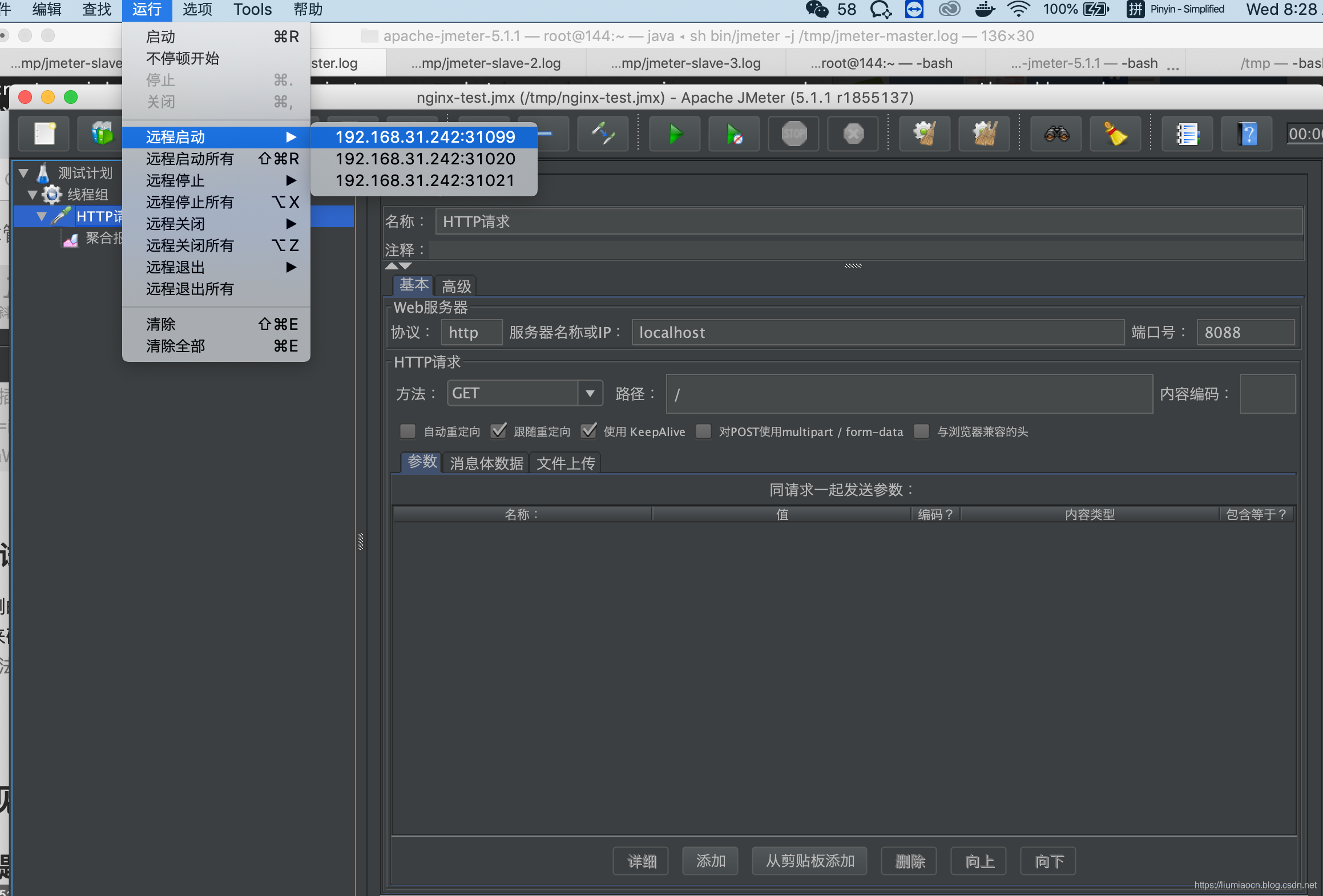1323x896 pixels.
Task: Click the Docker whale menu bar icon
Action: 985,9
